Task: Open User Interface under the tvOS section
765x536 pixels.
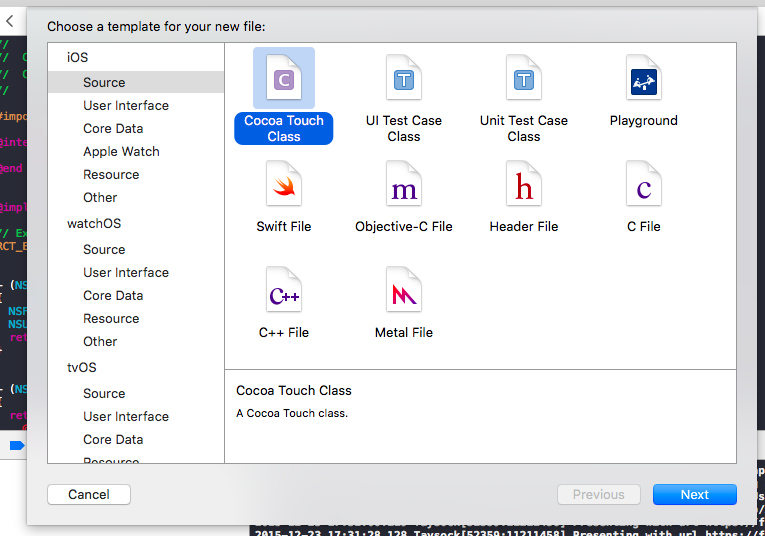Action: (126, 416)
